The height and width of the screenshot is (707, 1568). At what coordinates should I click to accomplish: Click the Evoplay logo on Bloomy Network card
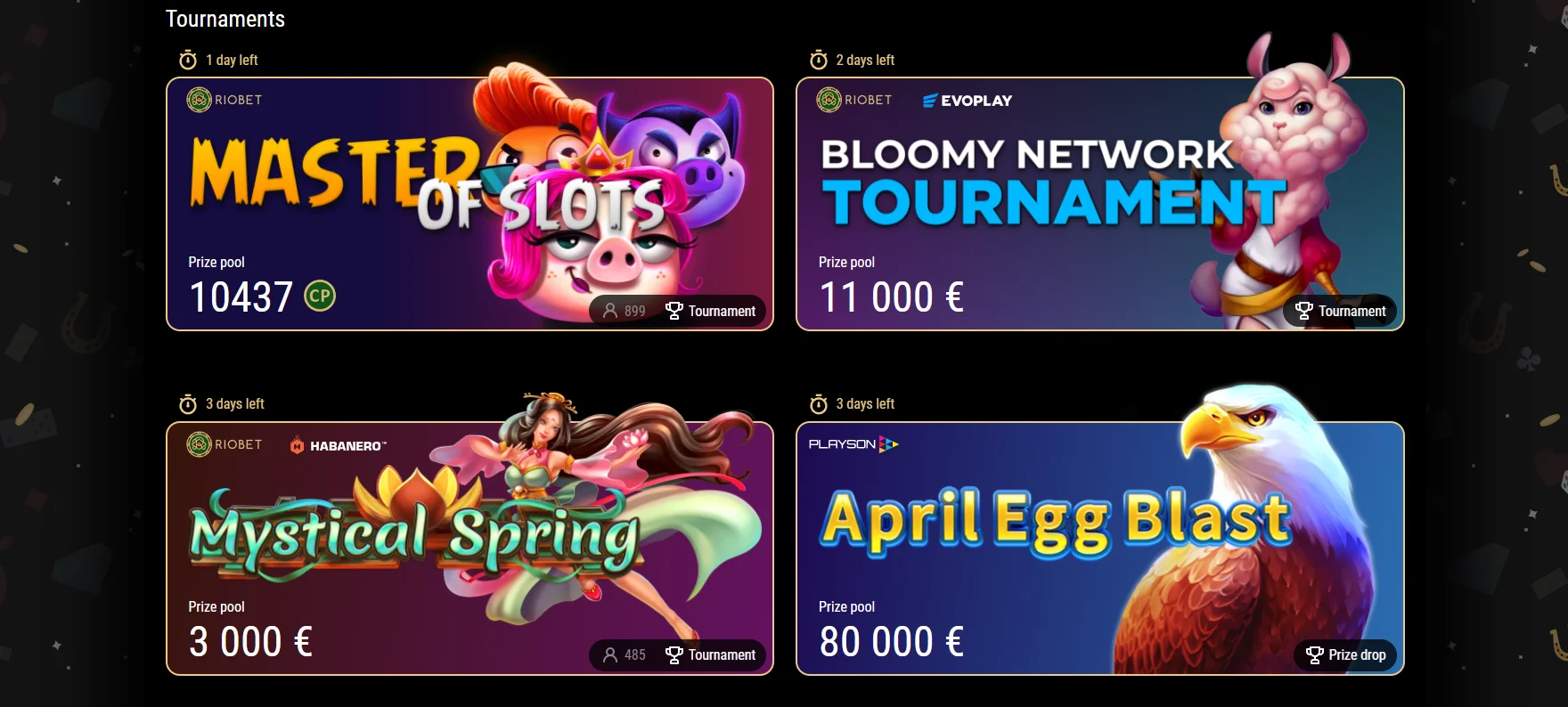(x=968, y=101)
